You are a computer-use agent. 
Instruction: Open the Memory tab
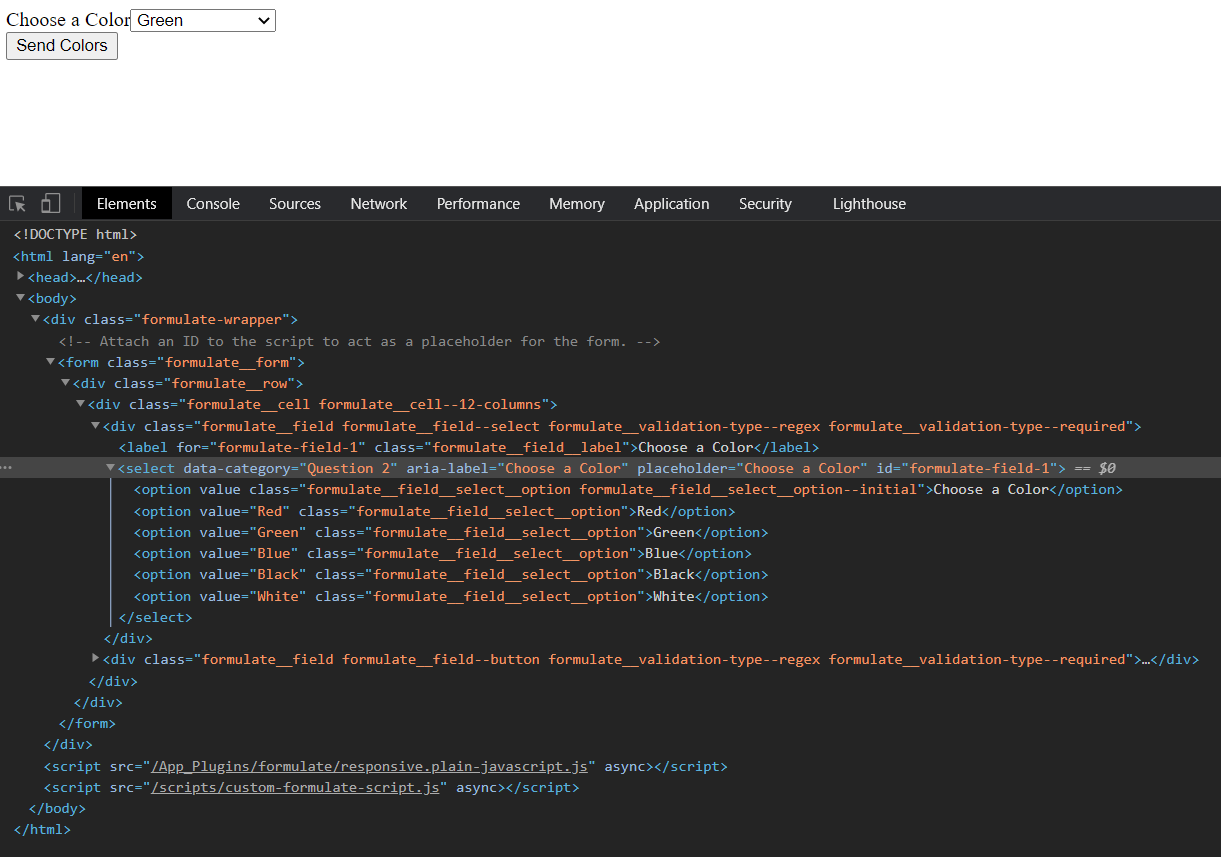click(577, 204)
